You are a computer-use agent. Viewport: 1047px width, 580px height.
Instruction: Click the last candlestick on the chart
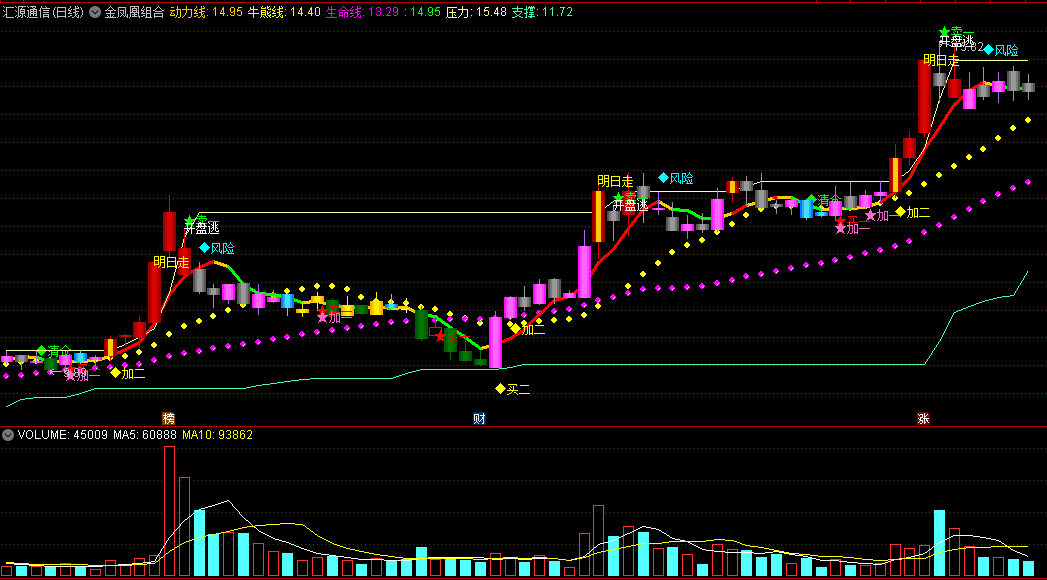1028,87
